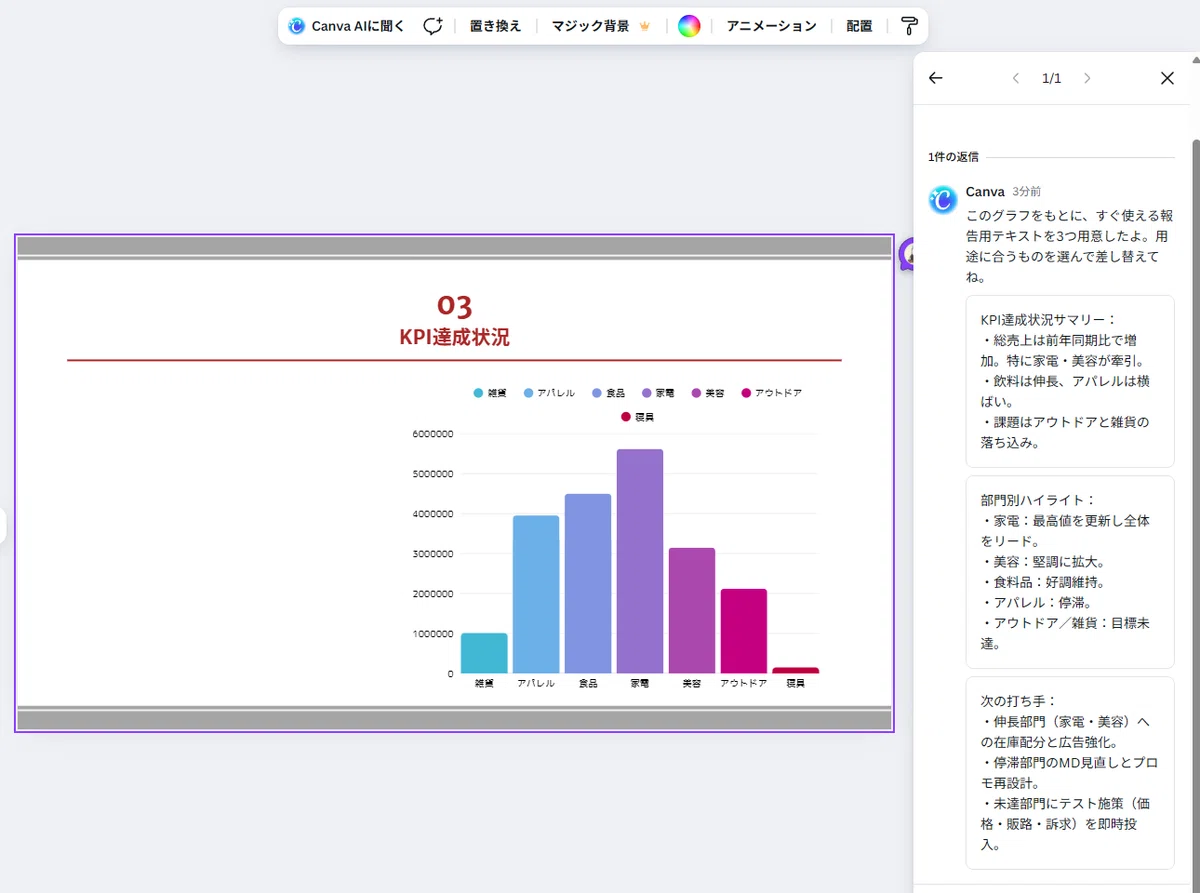Click the 食品 legend entry

pyautogui.click(x=608, y=393)
